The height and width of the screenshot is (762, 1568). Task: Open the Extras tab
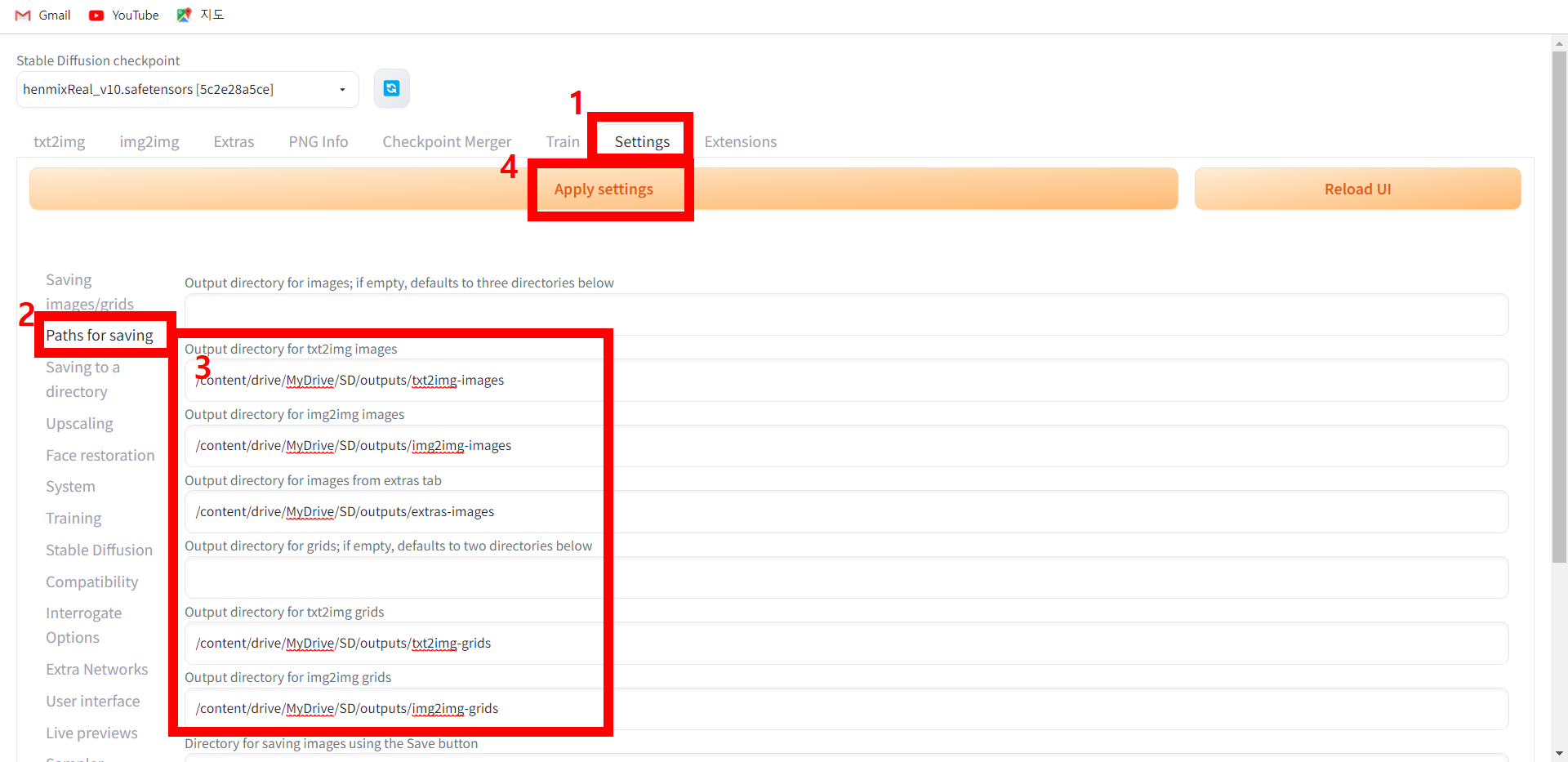click(234, 141)
